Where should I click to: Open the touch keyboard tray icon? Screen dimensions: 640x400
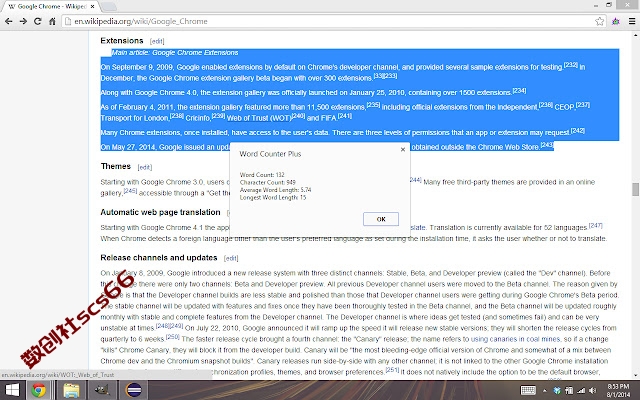528,391
